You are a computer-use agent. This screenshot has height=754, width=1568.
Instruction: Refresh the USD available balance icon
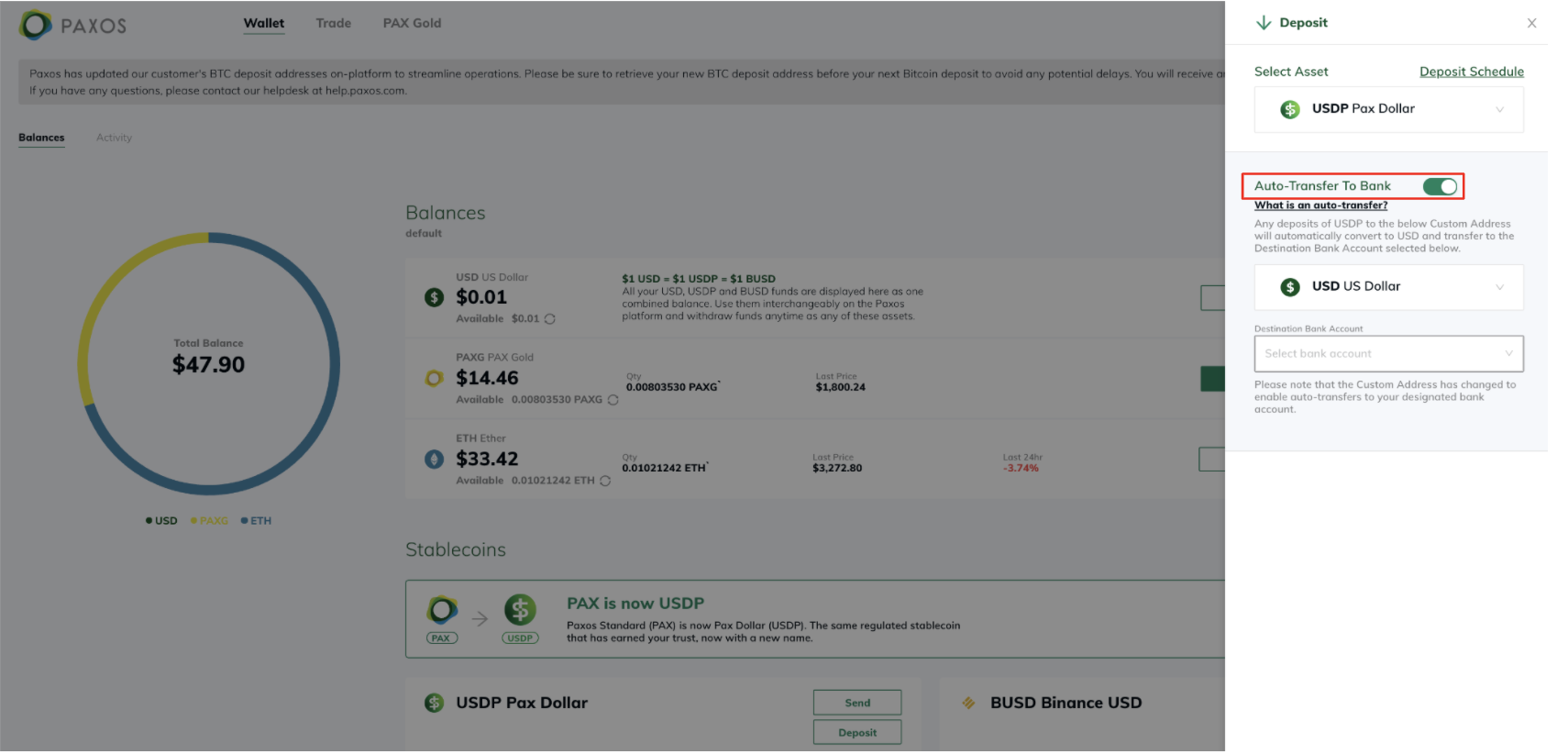pos(550,319)
